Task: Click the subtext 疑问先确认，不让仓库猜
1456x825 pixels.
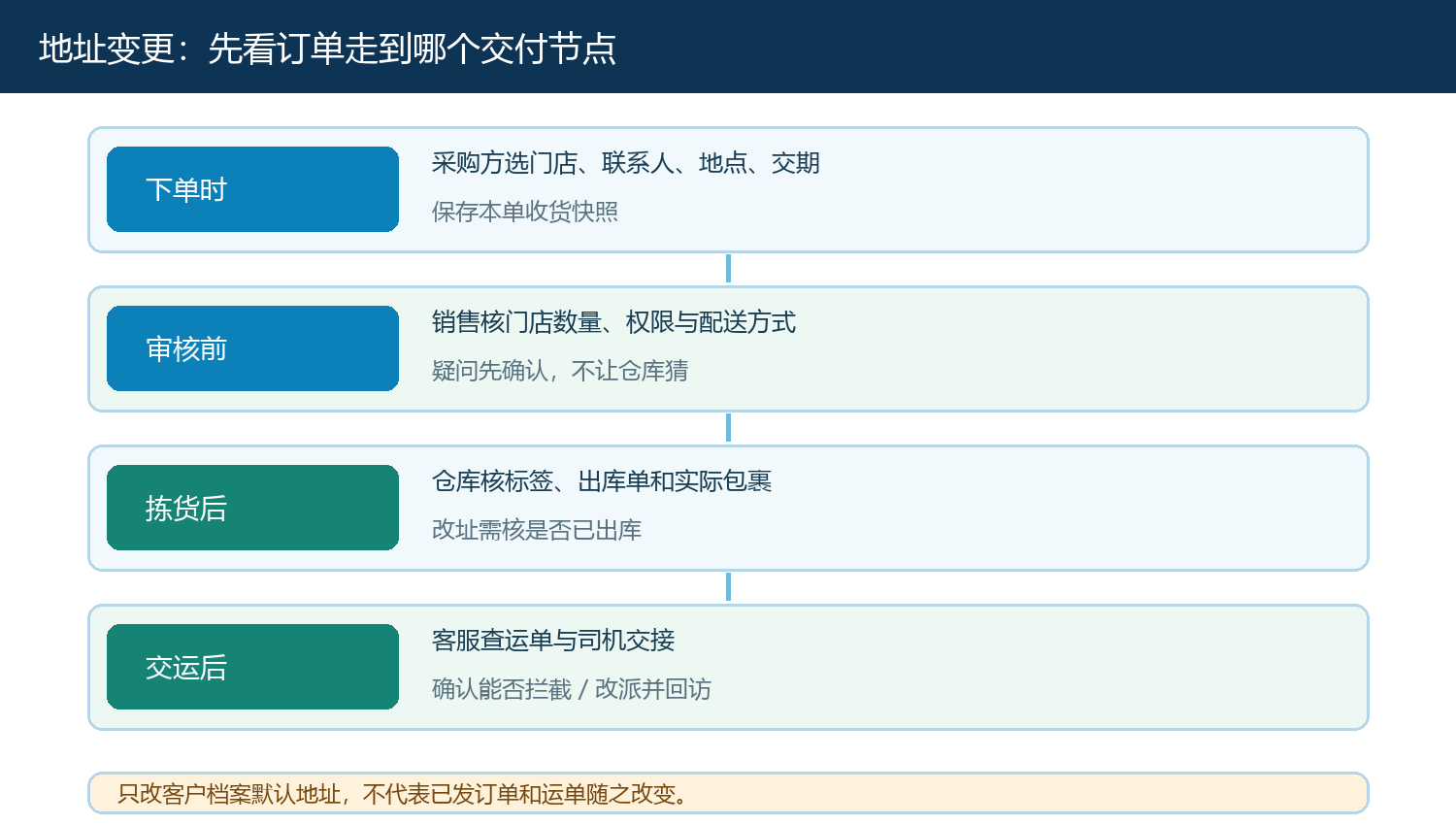Action: click(560, 371)
